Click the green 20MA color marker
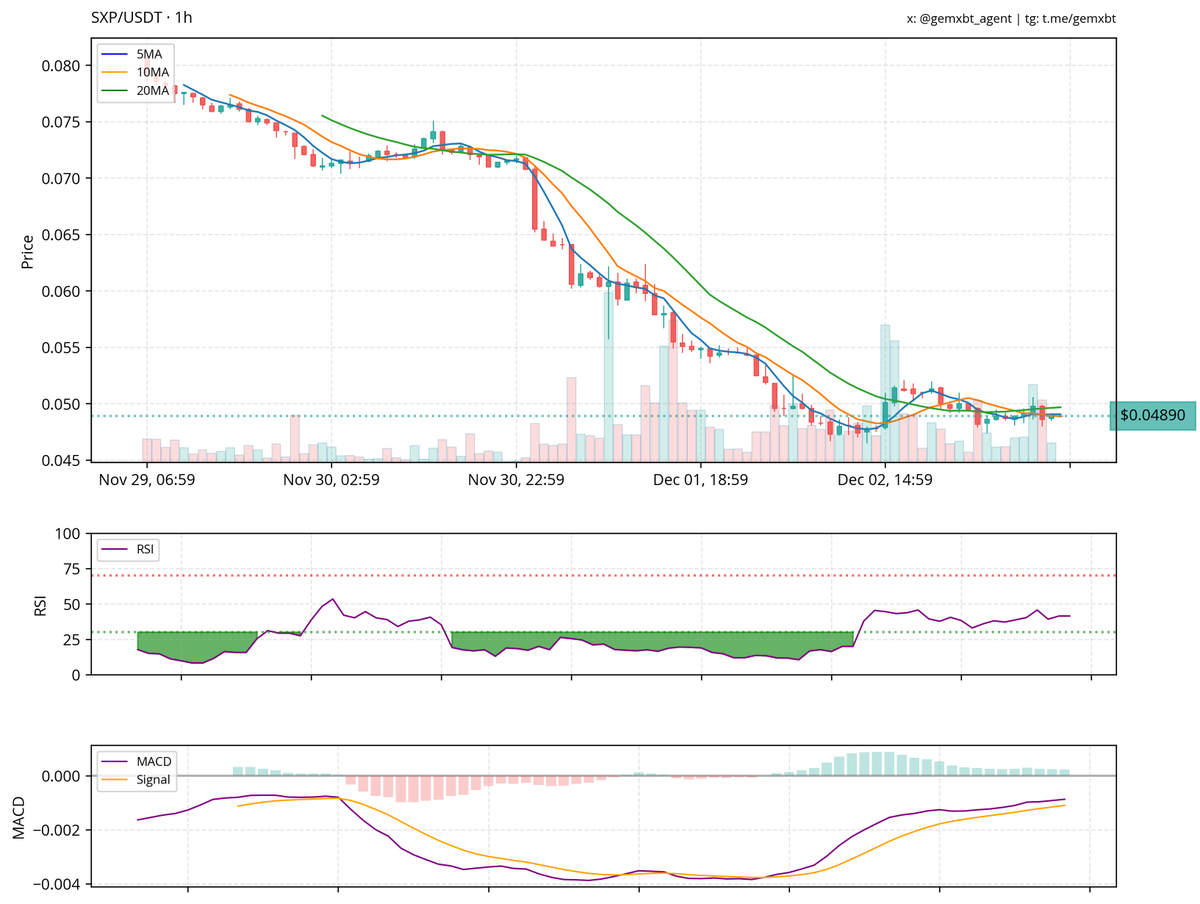1200x904 pixels. pyautogui.click(x=116, y=88)
